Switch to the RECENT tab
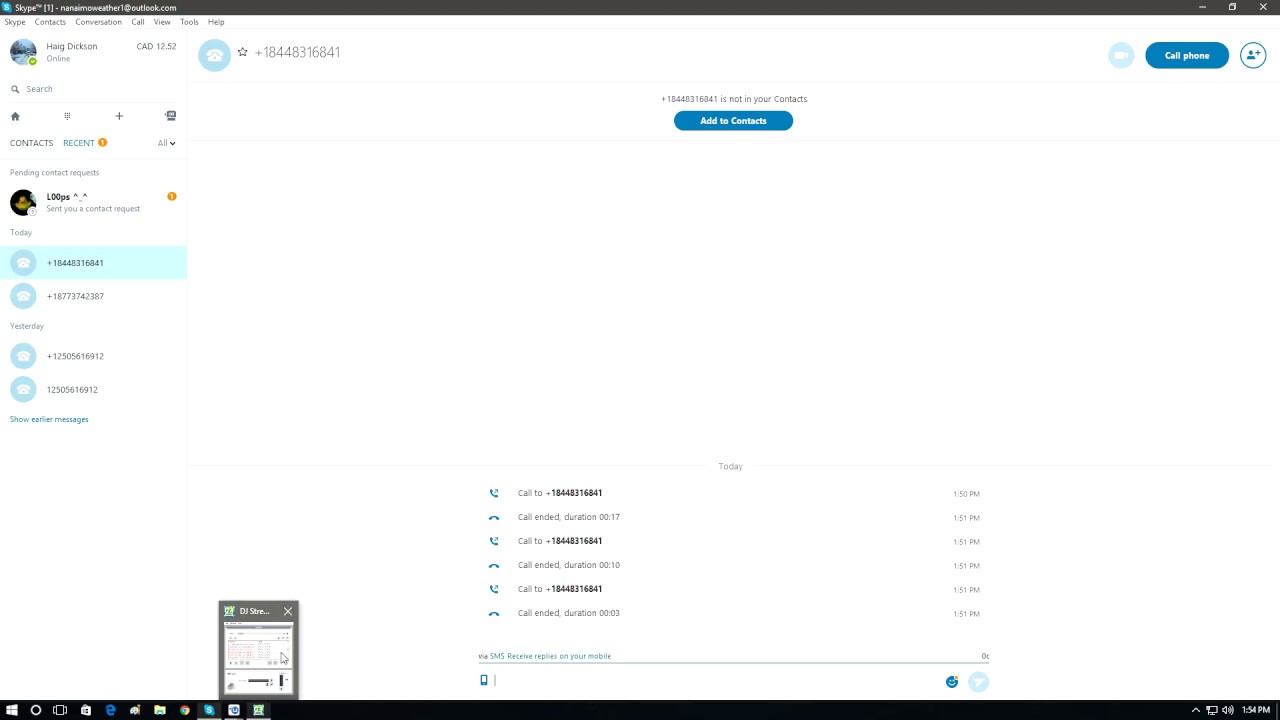 (x=79, y=143)
